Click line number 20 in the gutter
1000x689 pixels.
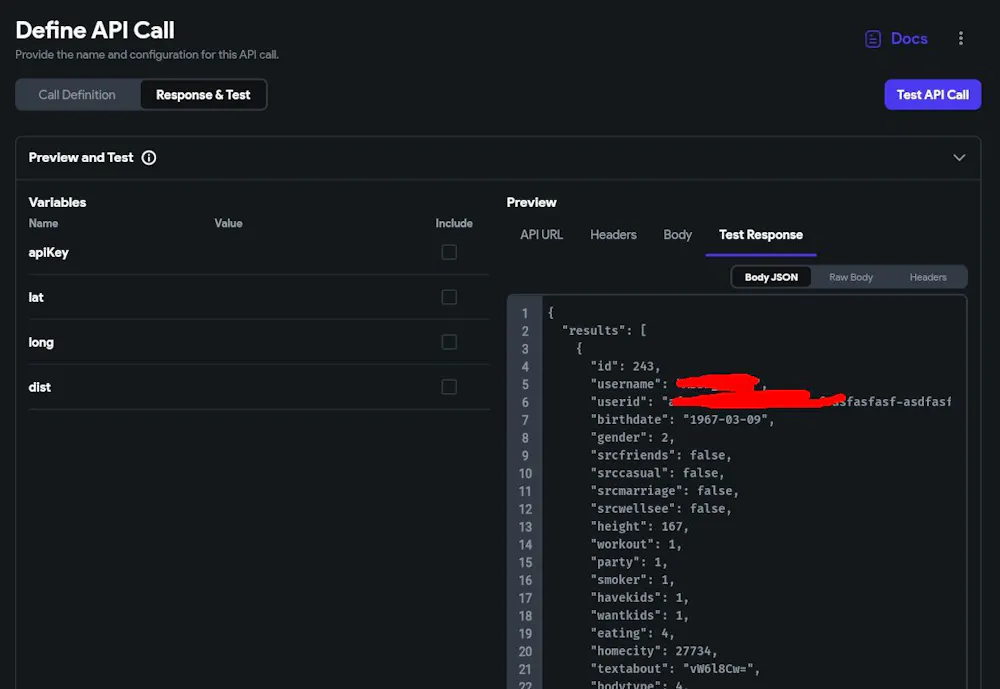[525, 651]
